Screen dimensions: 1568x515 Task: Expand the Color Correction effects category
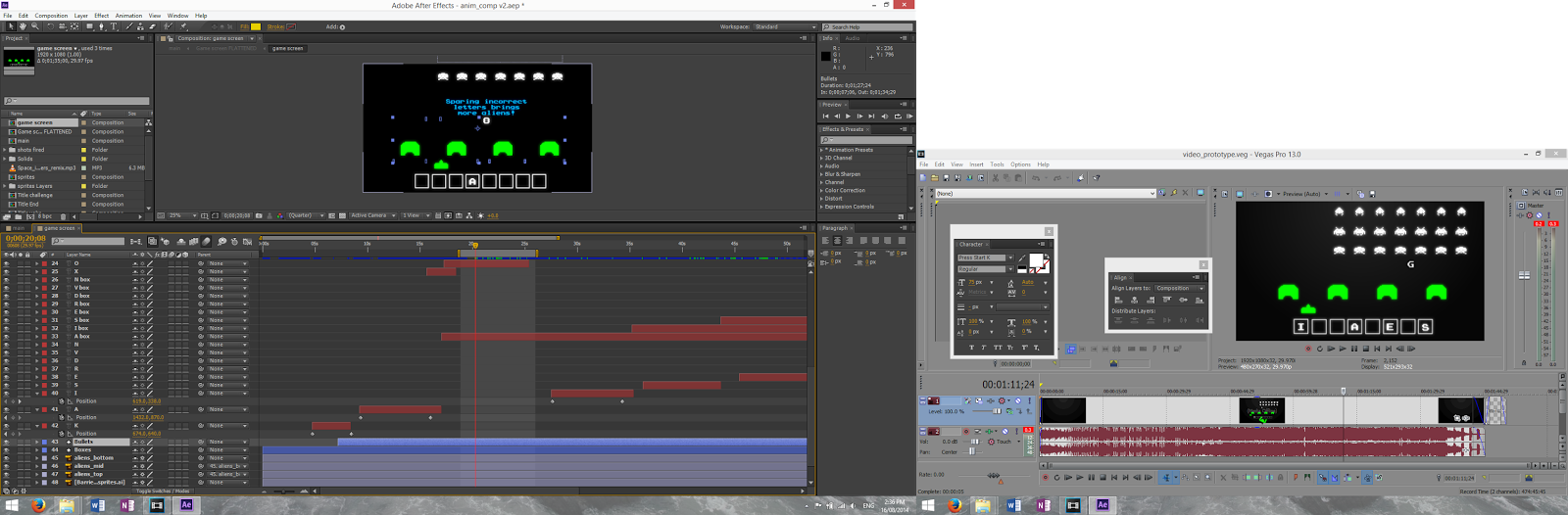tap(822, 191)
